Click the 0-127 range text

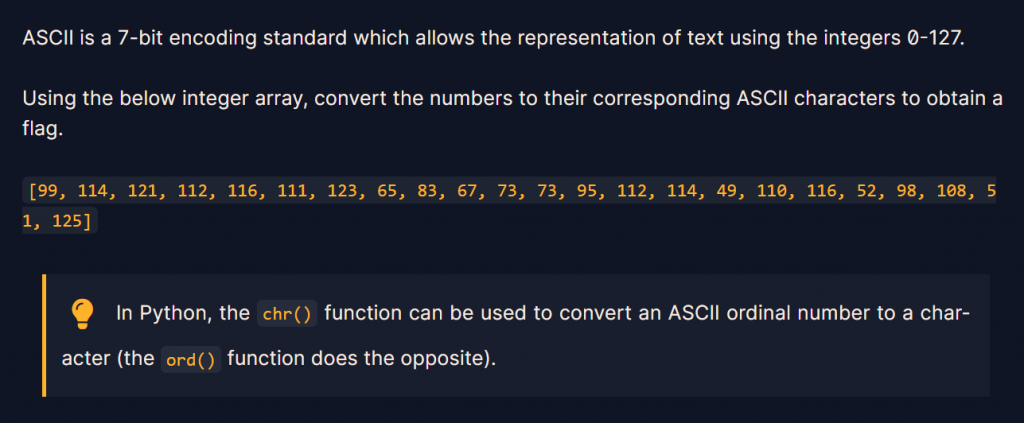tap(936, 39)
